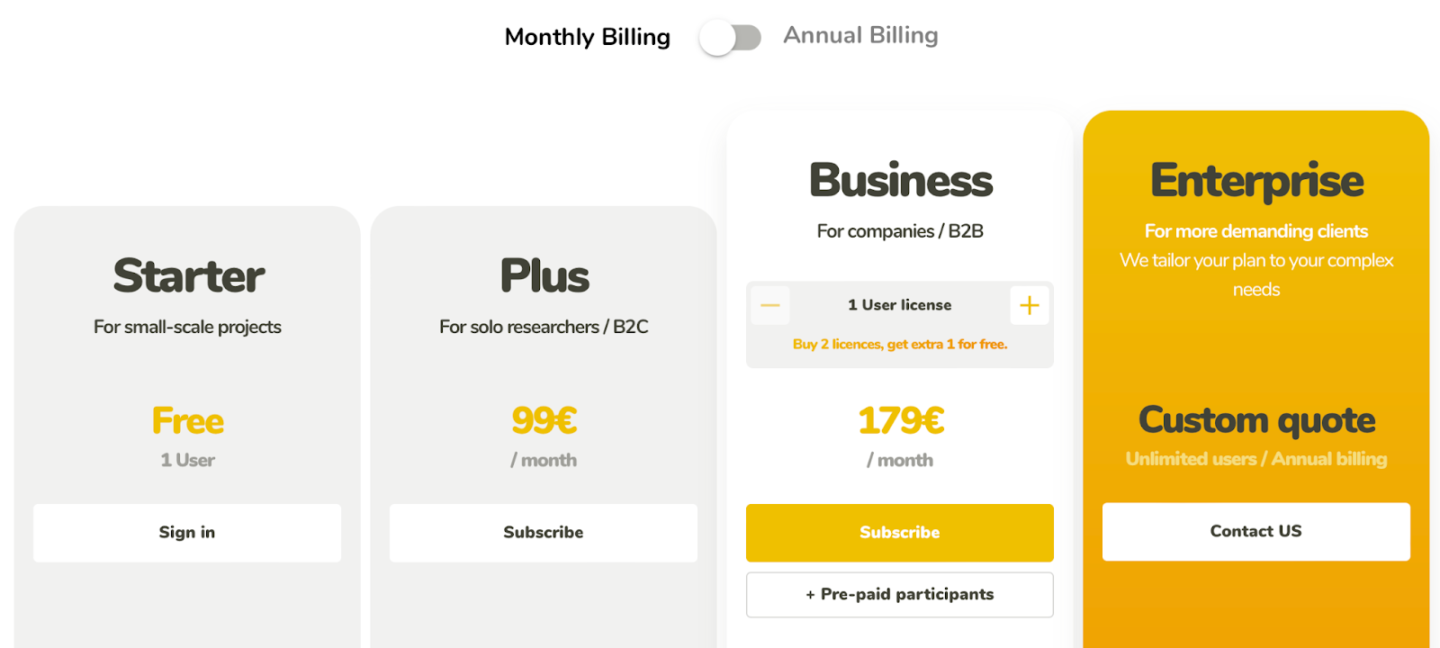Click the buy 2 licences promo text
The image size is (1440, 648).
coord(899,343)
